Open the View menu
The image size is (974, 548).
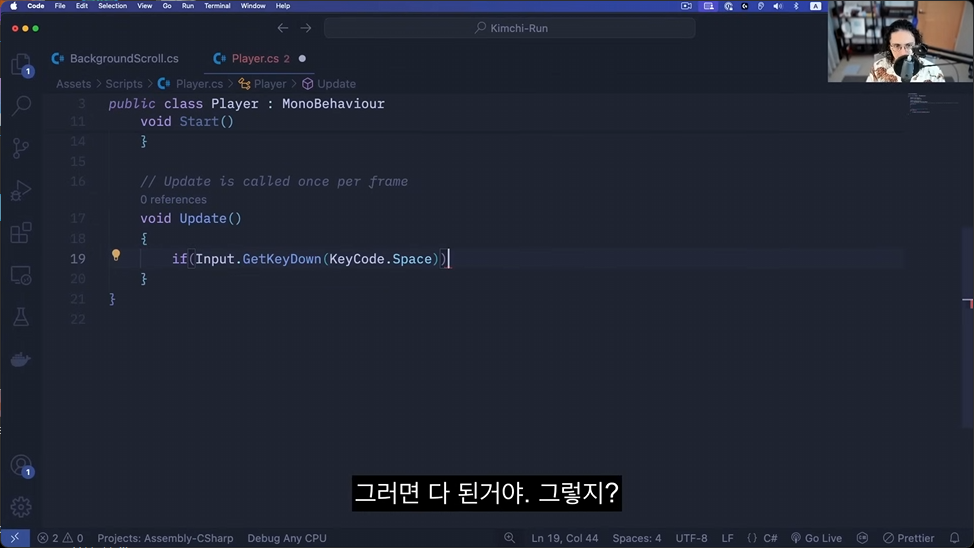(x=145, y=6)
